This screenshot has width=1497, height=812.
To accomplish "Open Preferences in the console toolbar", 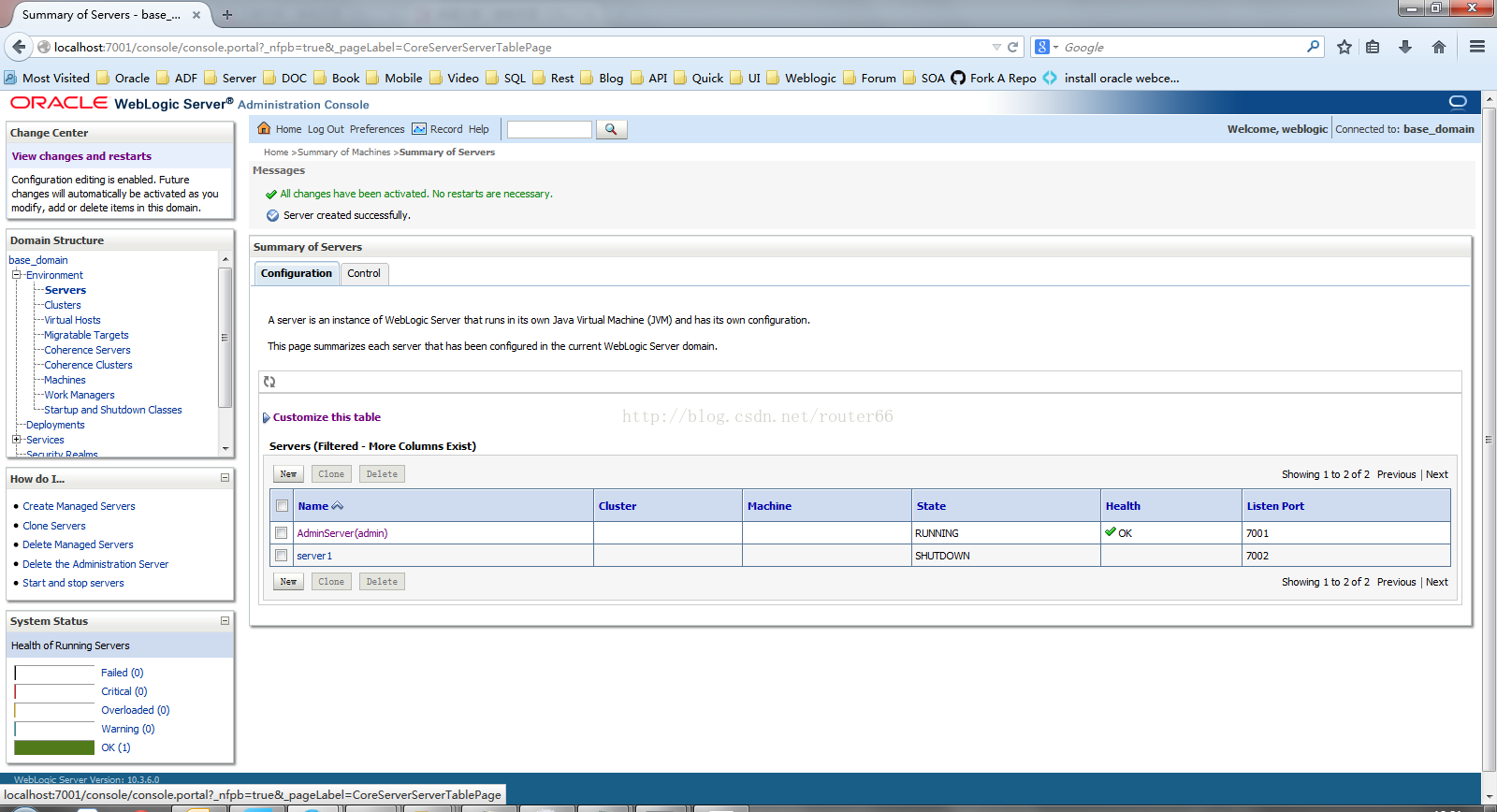I will click(377, 129).
